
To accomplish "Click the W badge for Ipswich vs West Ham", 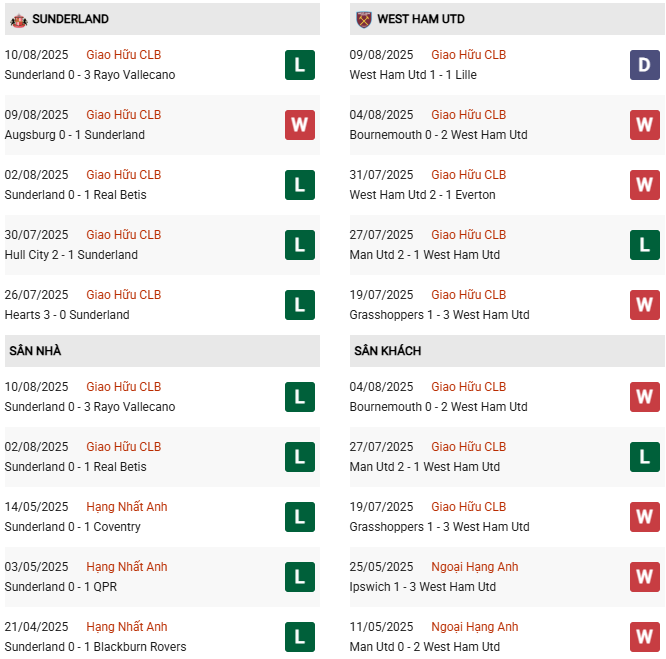I will pyautogui.click(x=644, y=577).
